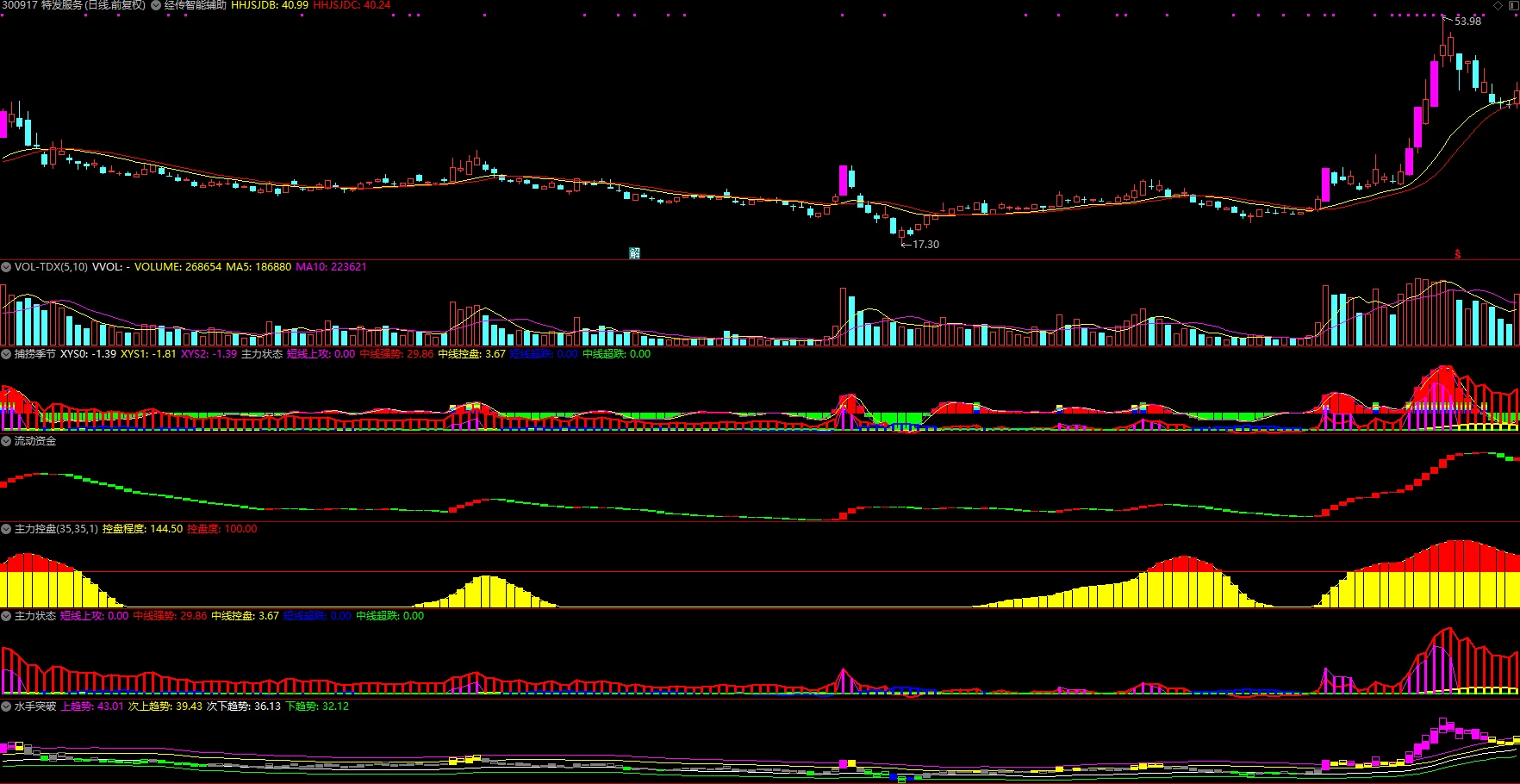Click the MA10 volume value label
Viewport: 1520px width, 784px height.
tap(331, 267)
